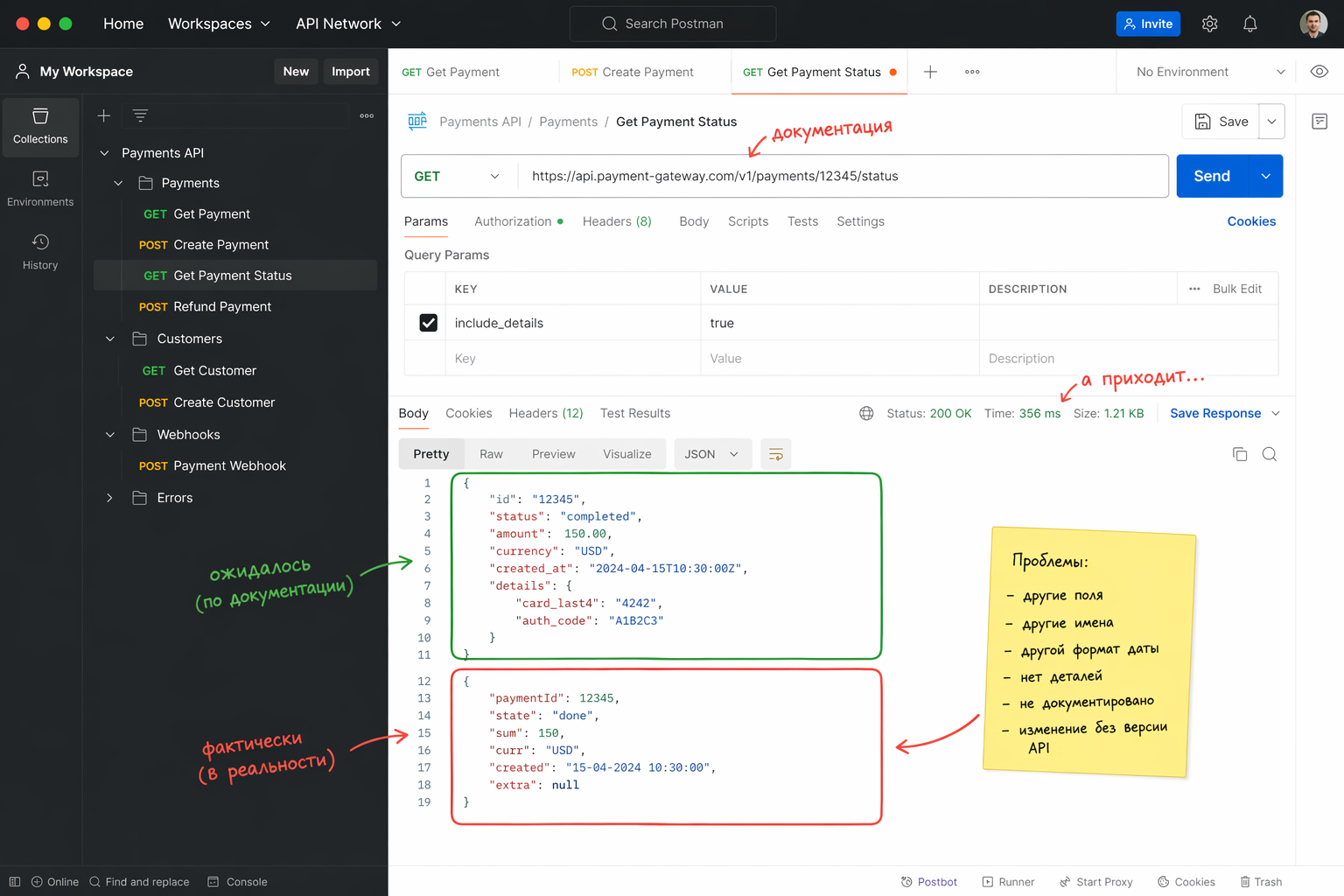Open the No Environment selector

[x=1209, y=72]
